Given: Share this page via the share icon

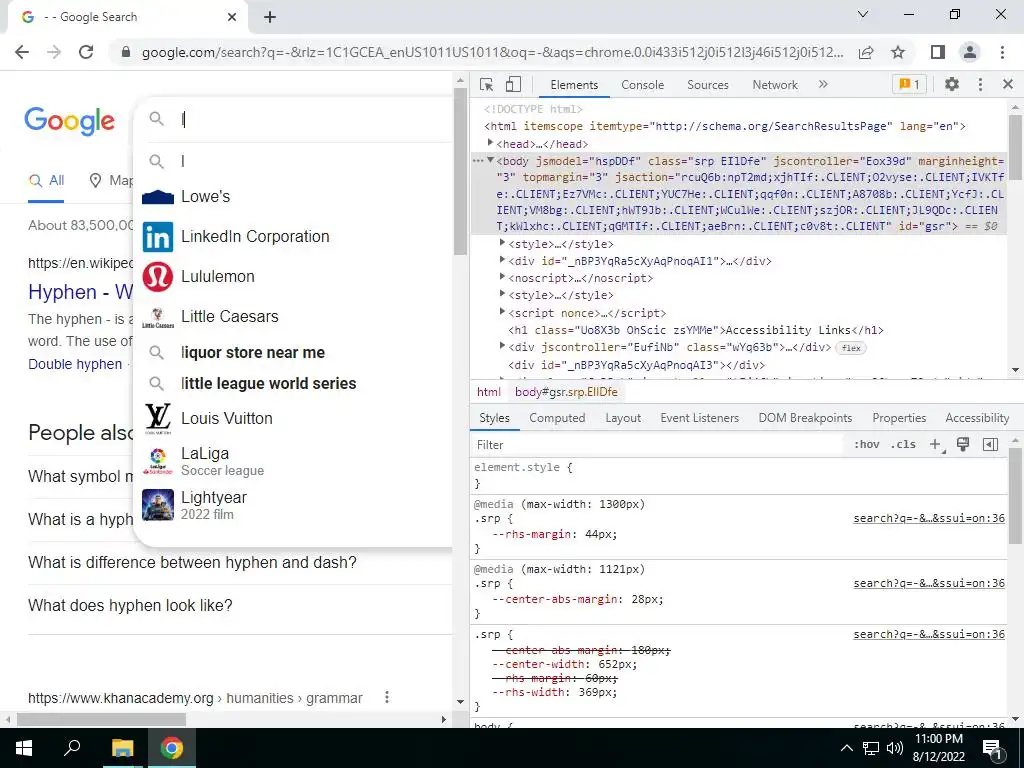Looking at the screenshot, I should tap(866, 52).
